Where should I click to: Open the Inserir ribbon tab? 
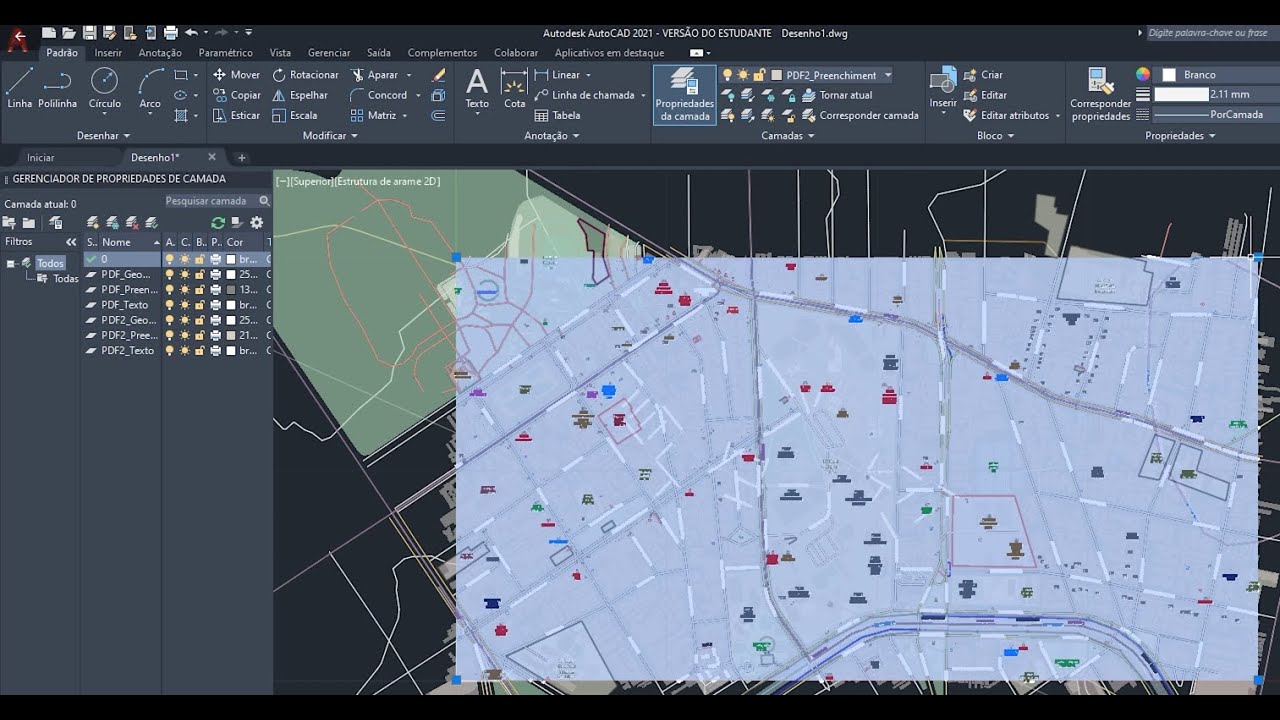[108, 53]
